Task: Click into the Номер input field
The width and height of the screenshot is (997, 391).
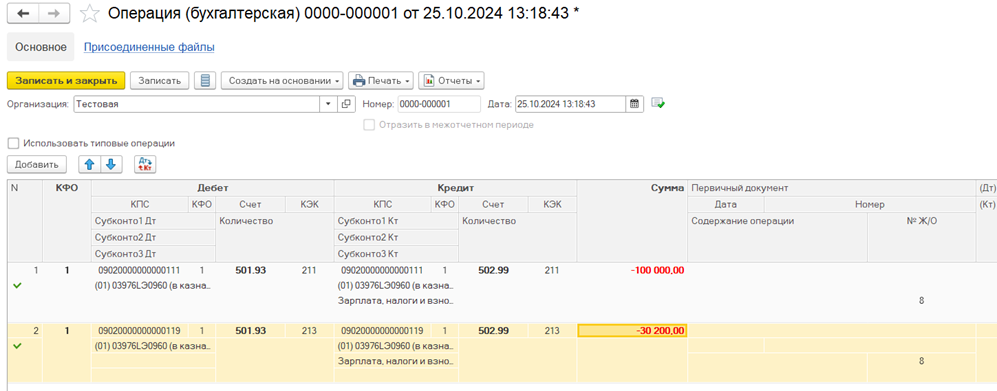Action: click(439, 104)
